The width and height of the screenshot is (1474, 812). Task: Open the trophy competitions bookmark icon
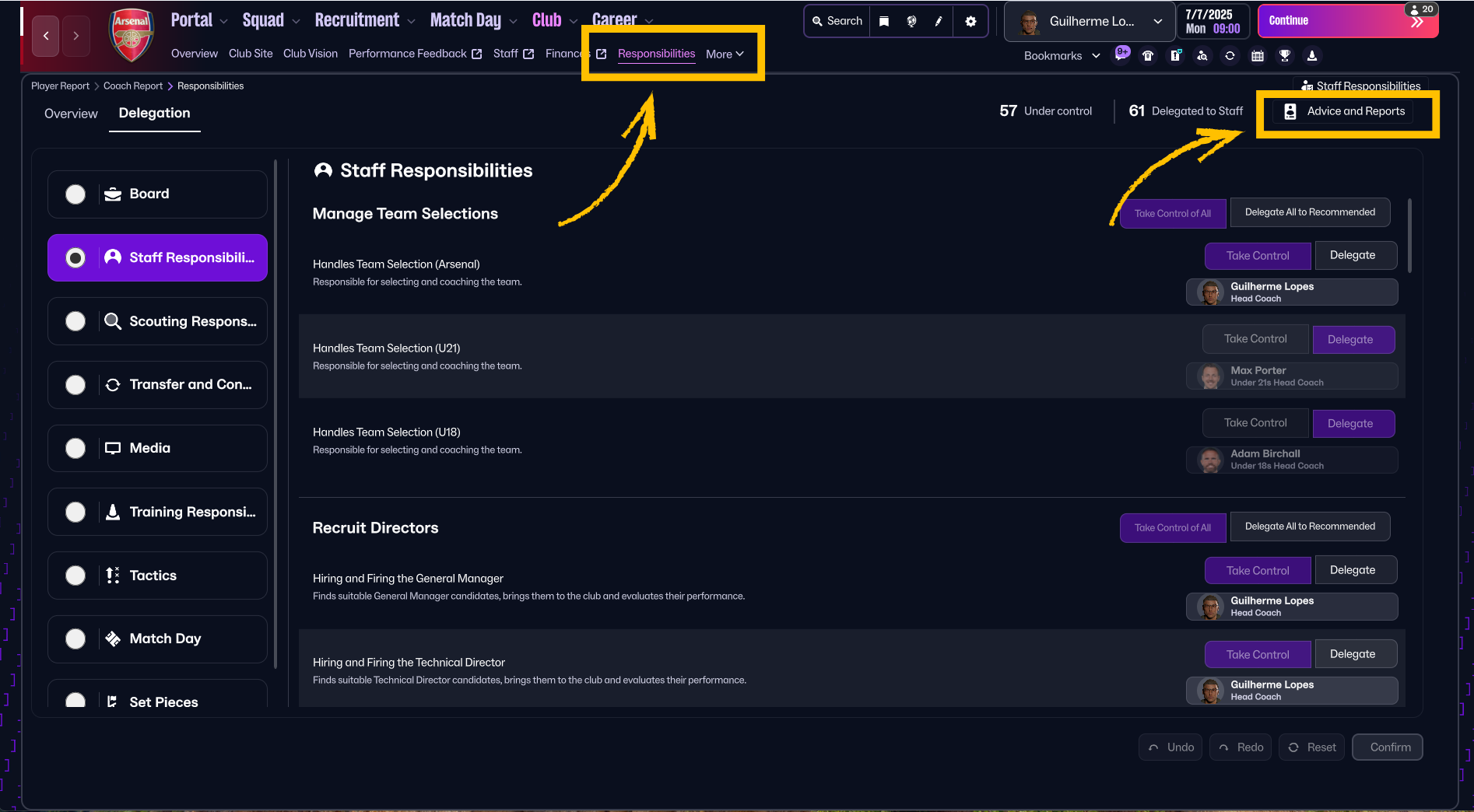1285,55
